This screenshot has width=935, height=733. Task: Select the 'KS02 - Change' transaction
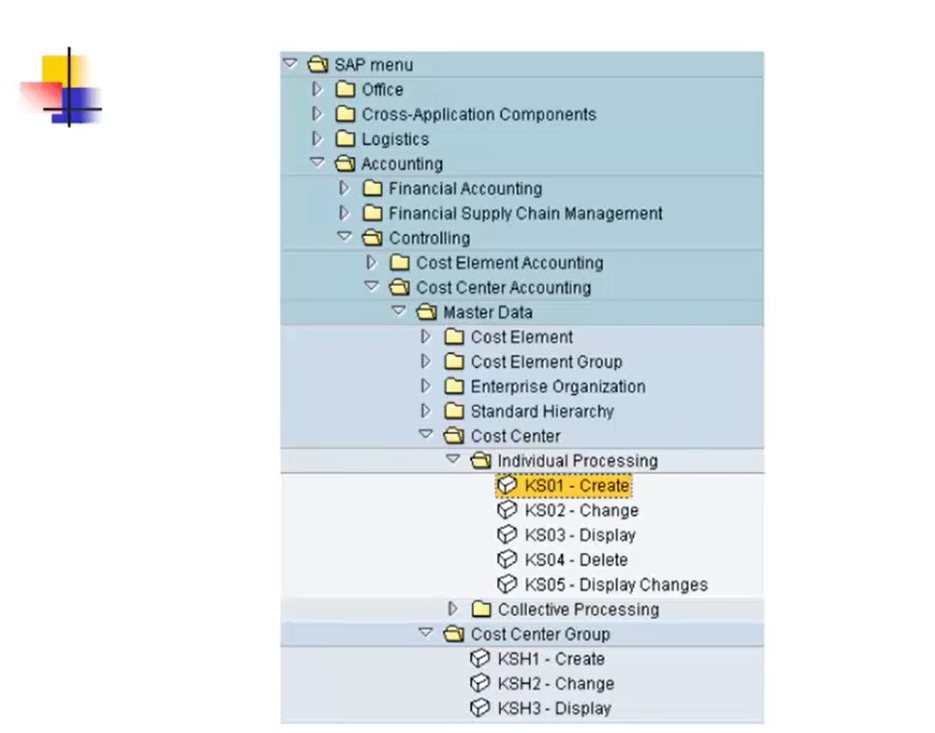click(581, 511)
